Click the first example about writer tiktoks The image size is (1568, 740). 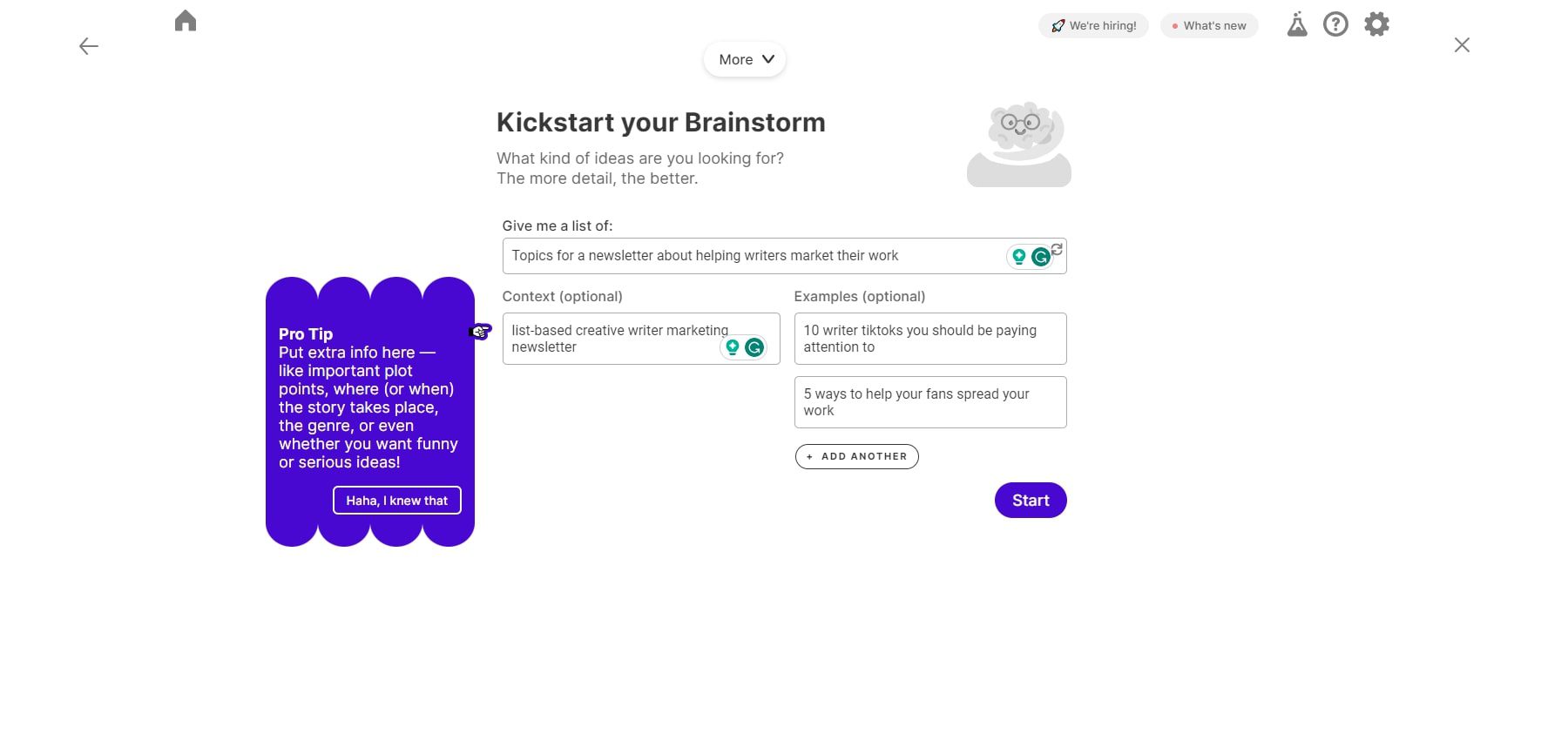coord(929,339)
